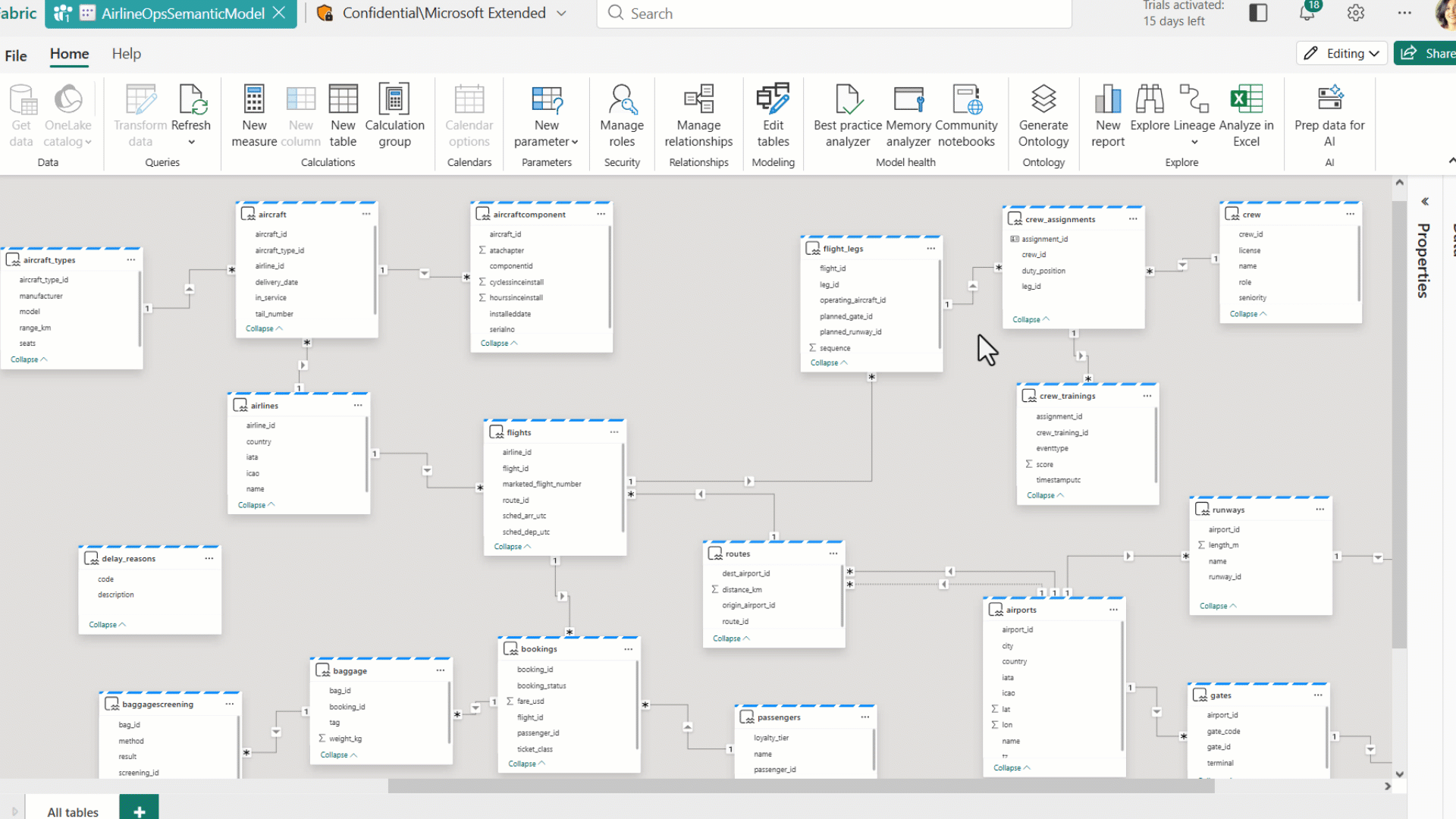The height and width of the screenshot is (819, 1456).
Task: Open the sensitivity label dropdown
Action: pyautogui.click(x=561, y=13)
